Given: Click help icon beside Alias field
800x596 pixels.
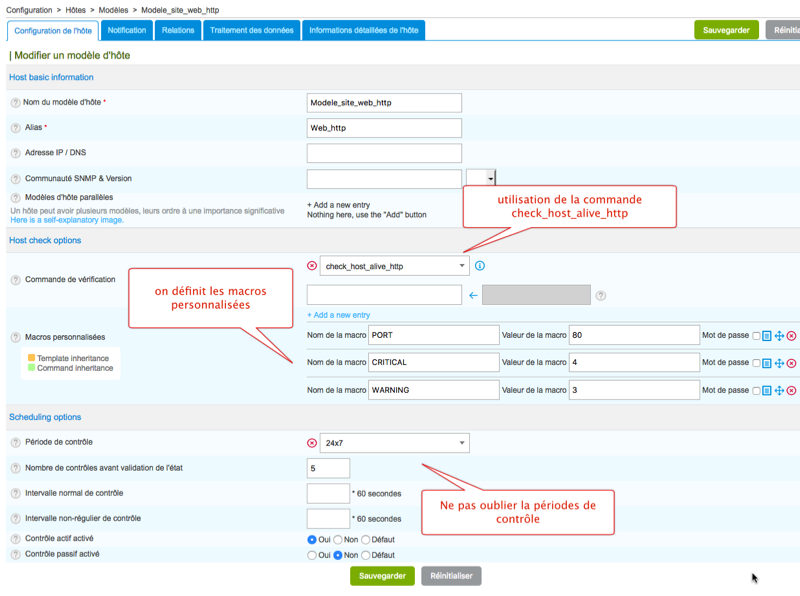Looking at the screenshot, I should [x=15, y=128].
